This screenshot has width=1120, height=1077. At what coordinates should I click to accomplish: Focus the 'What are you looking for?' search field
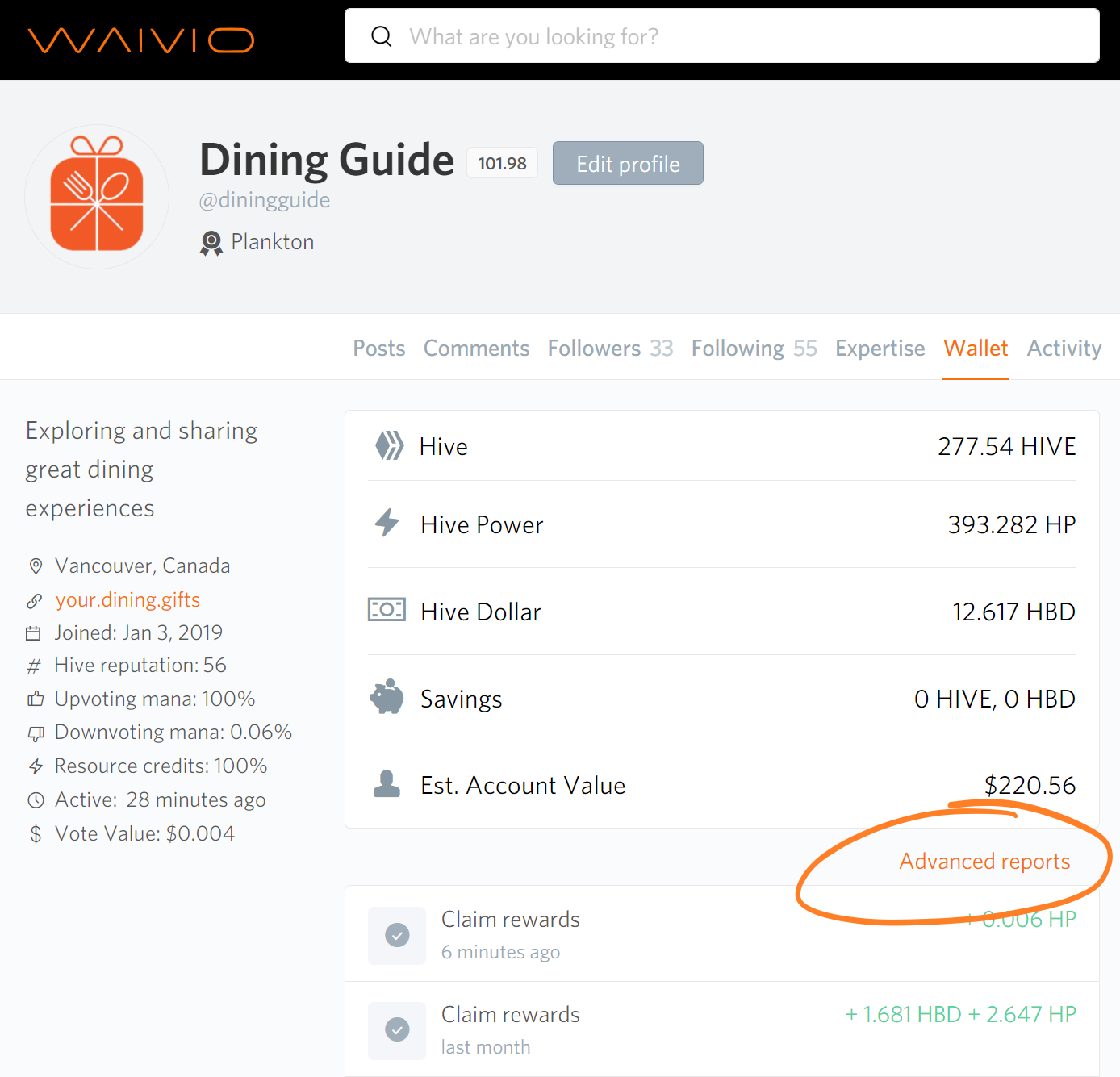(x=721, y=35)
